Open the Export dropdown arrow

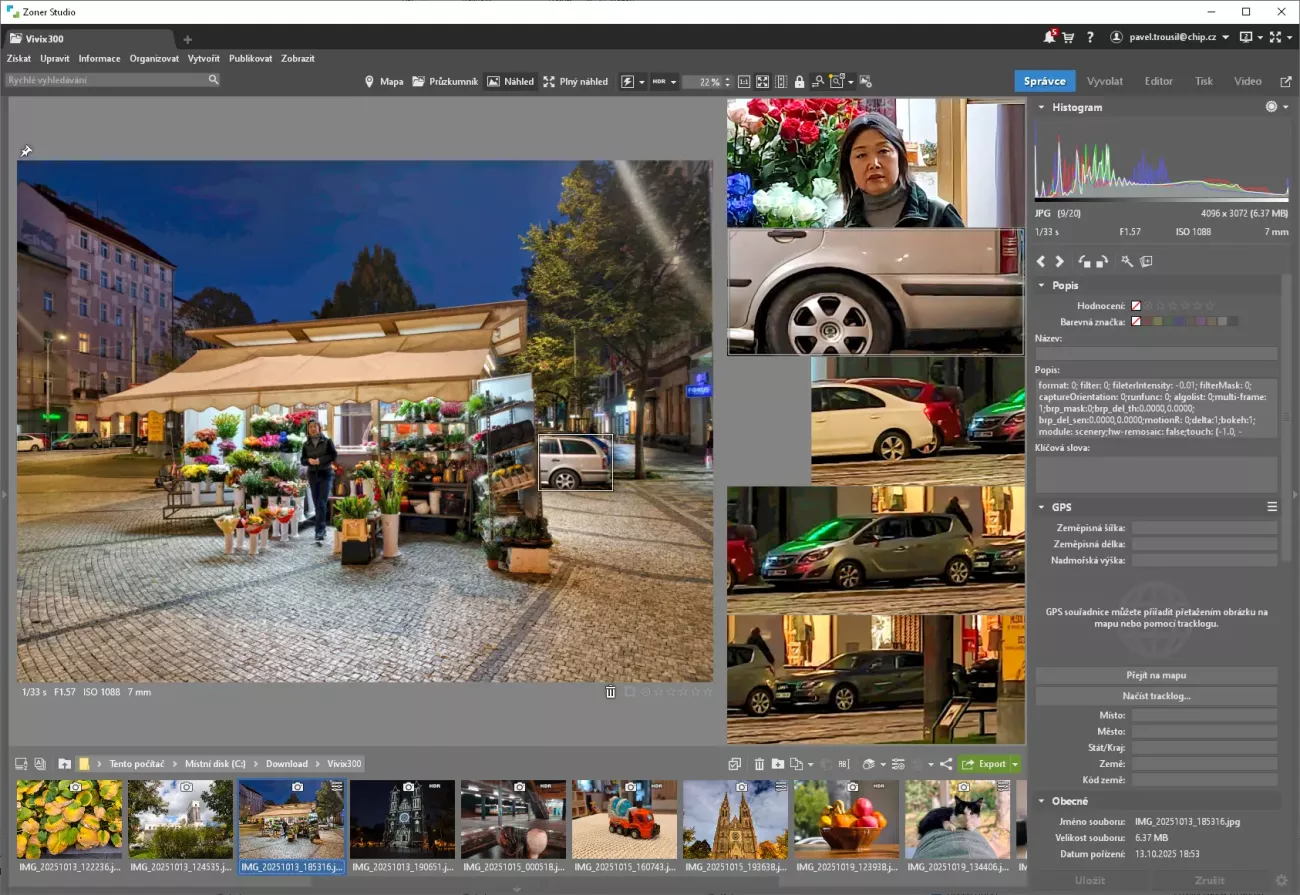click(1015, 764)
